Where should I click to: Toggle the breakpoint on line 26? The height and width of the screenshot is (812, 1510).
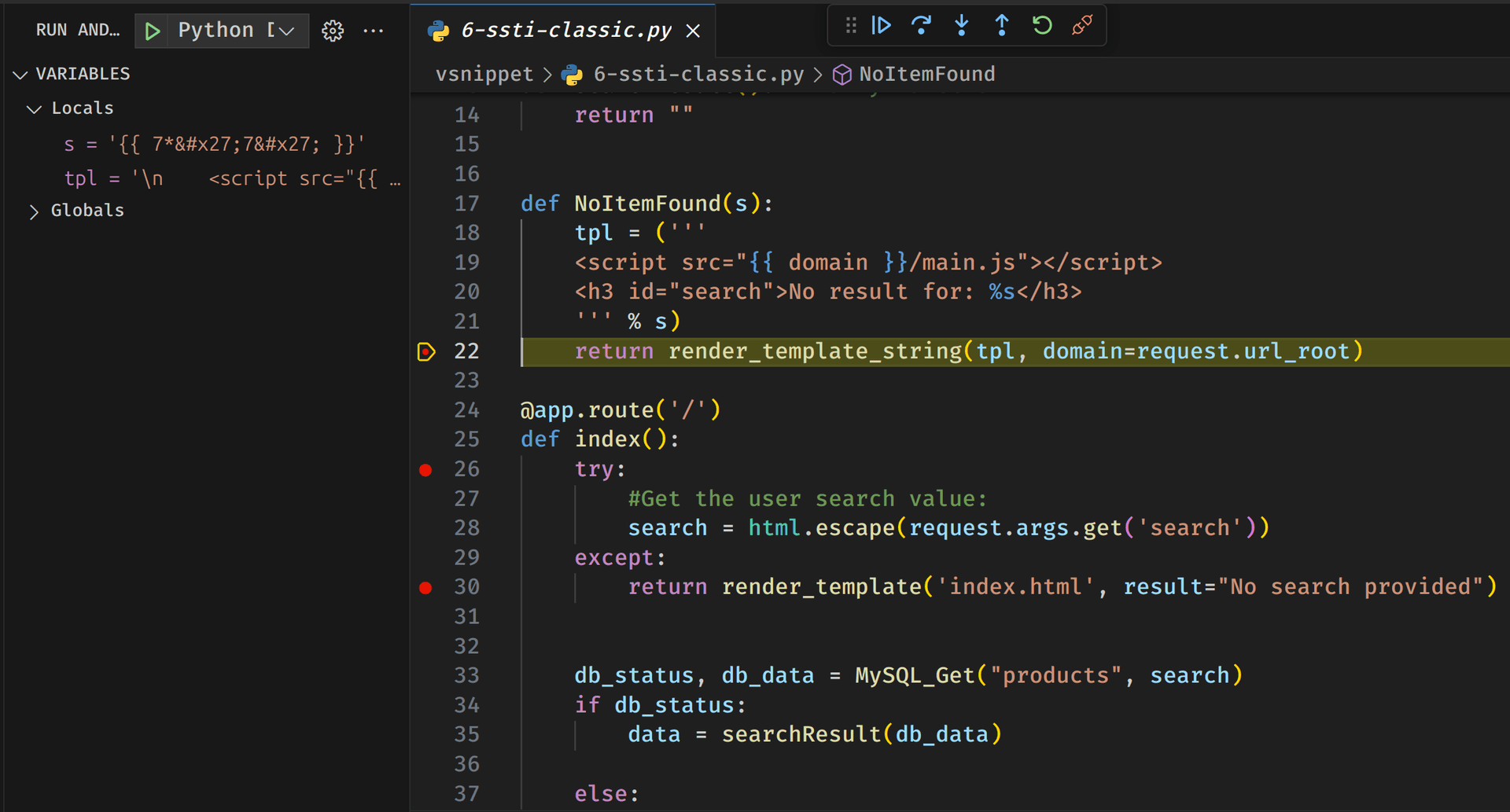pos(425,469)
